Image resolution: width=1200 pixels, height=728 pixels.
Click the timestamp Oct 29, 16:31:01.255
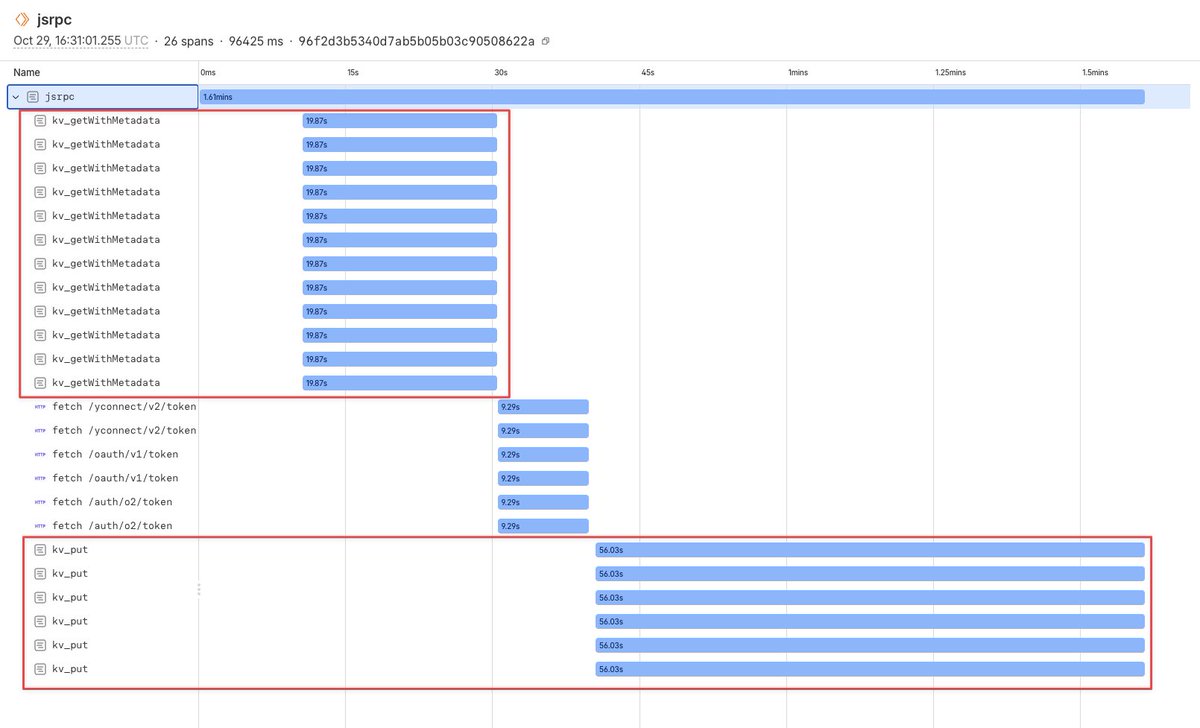(x=67, y=42)
